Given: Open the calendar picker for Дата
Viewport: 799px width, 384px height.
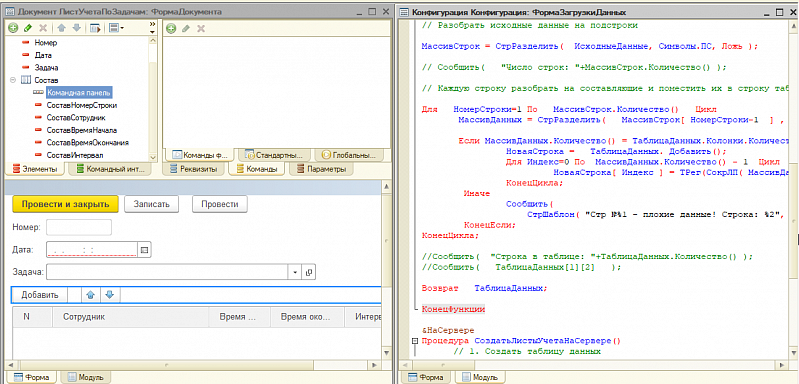Looking at the screenshot, I should pyautogui.click(x=145, y=250).
